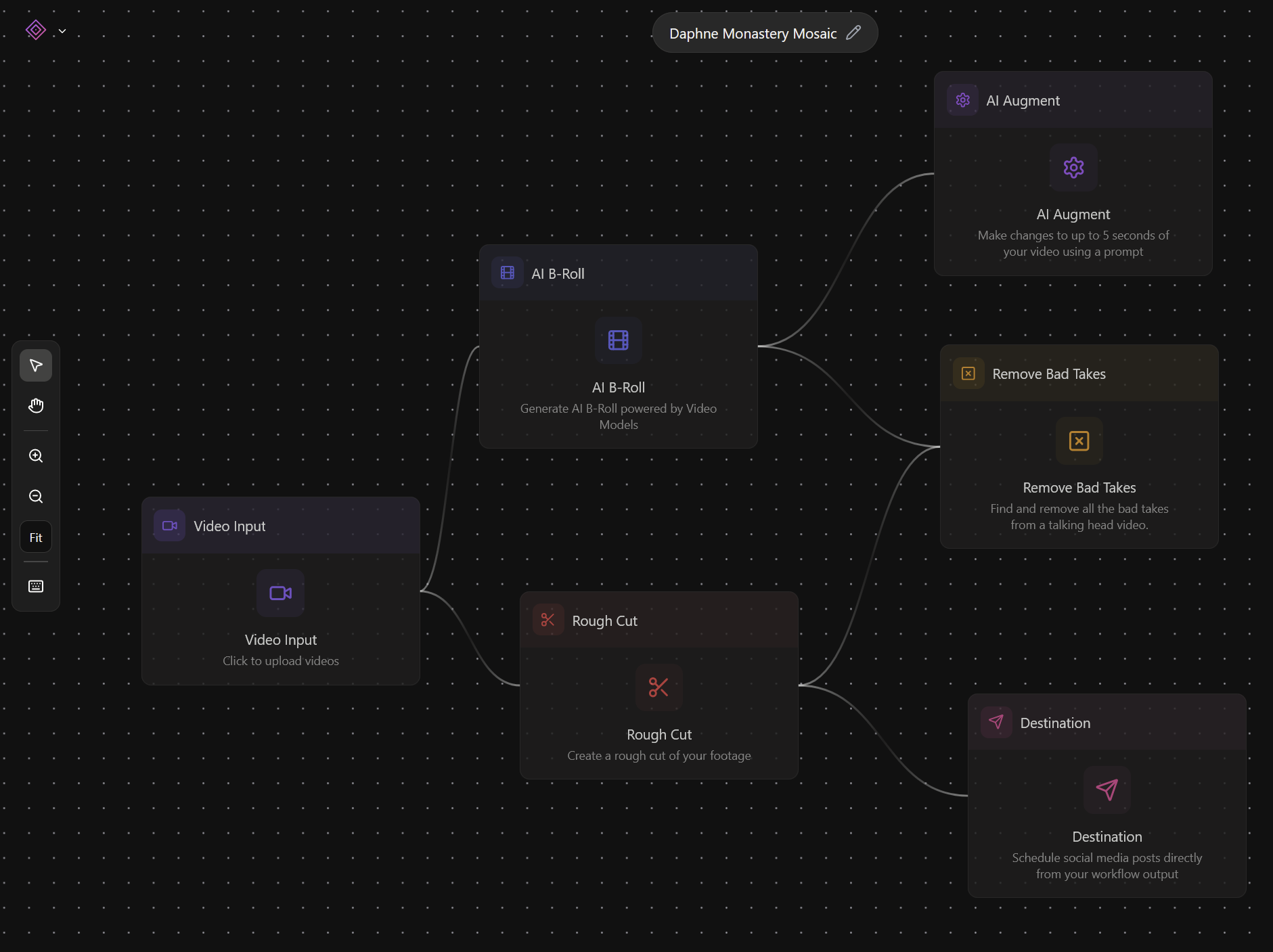1273x952 pixels.
Task: Click the large camera icon to upload videos
Action: 280,593
